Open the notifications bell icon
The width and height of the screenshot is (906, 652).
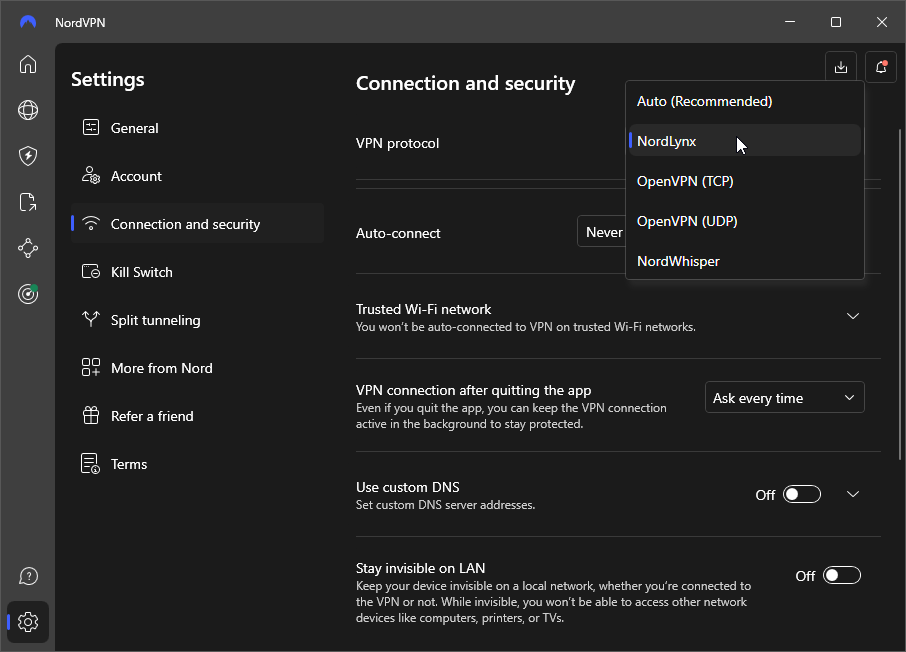(x=881, y=67)
